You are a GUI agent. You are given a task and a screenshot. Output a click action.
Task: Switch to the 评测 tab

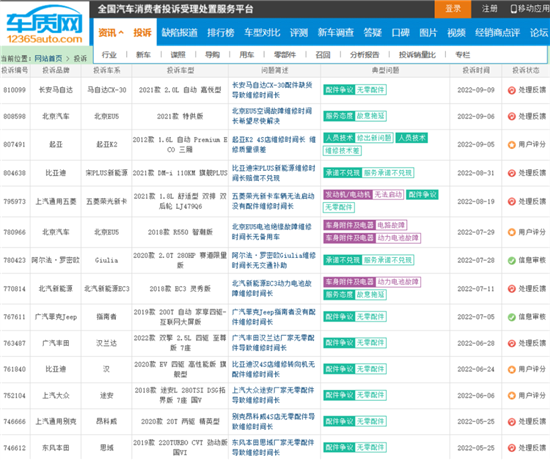click(299, 33)
